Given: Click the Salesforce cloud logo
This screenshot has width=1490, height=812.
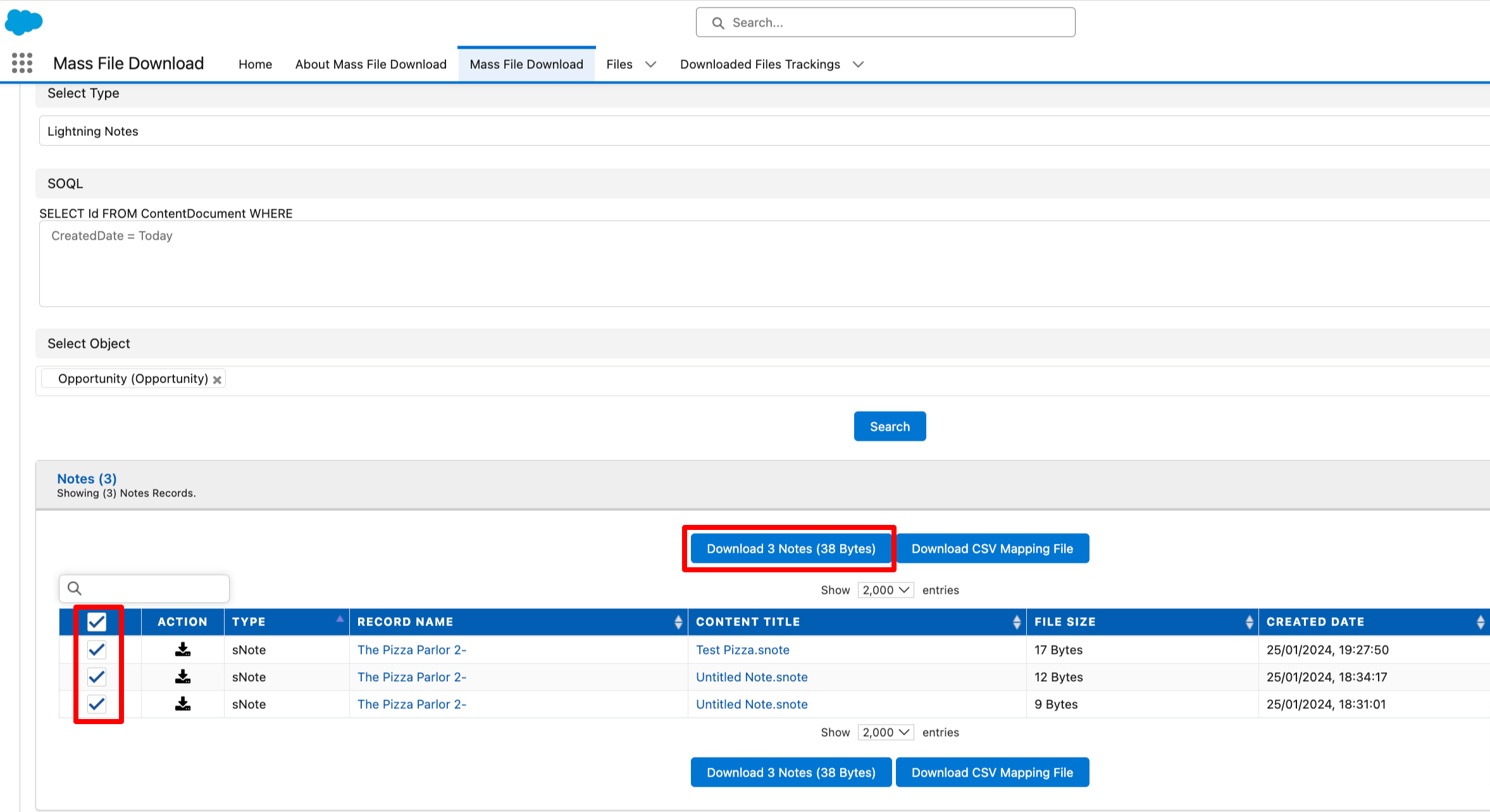Looking at the screenshot, I should tap(23, 22).
